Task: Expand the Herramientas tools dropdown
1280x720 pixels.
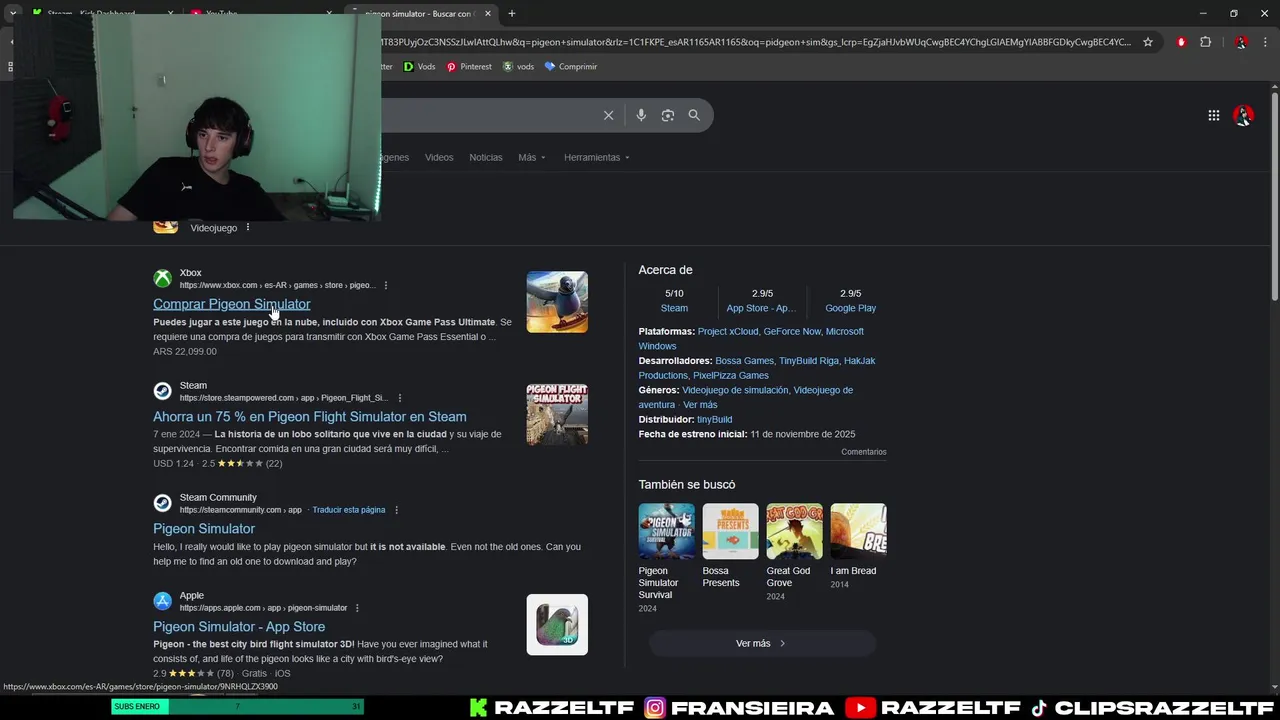Action: tap(596, 157)
